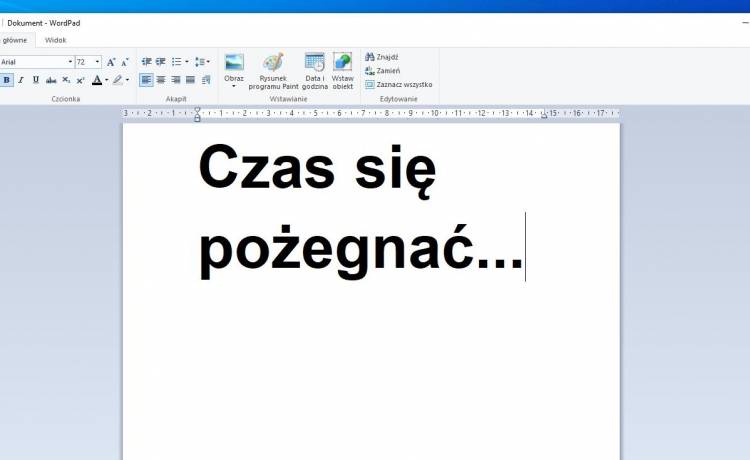
Task: Expand the highlight color dropdown arrow
Action: click(127, 80)
